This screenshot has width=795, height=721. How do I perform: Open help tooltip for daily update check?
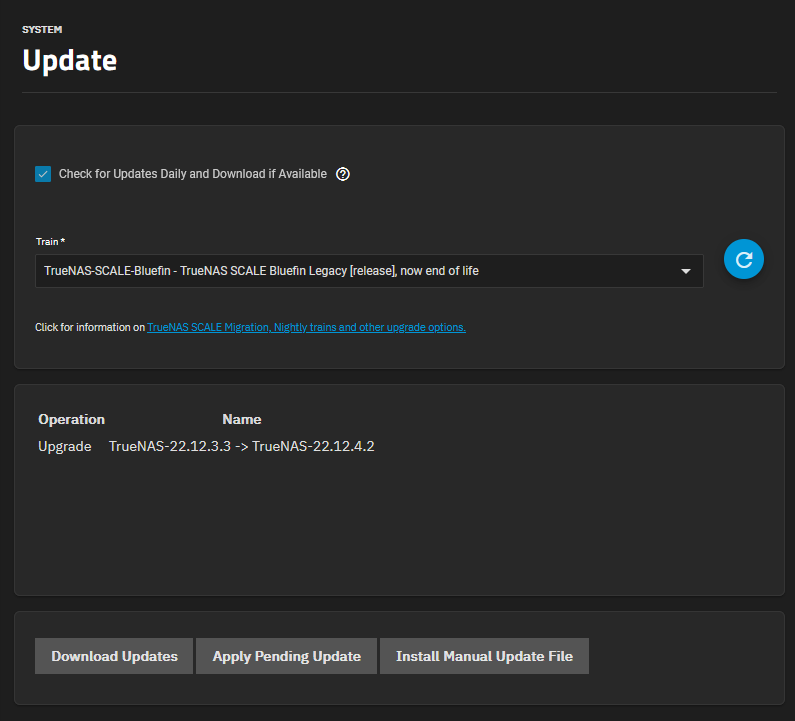pos(343,174)
